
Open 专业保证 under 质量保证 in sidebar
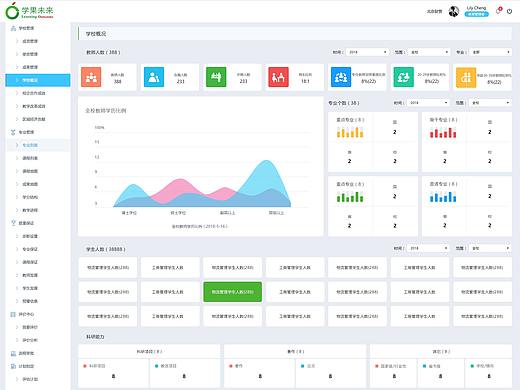tap(30, 249)
